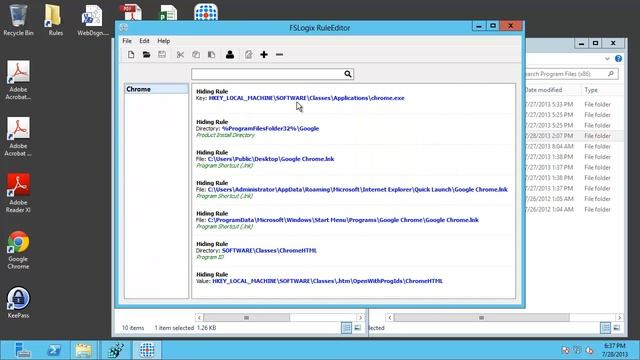Viewport: 640px width, 360px height.
Task: Select rule for Public Desktop Google Chrome.lnk
Action: point(353,159)
